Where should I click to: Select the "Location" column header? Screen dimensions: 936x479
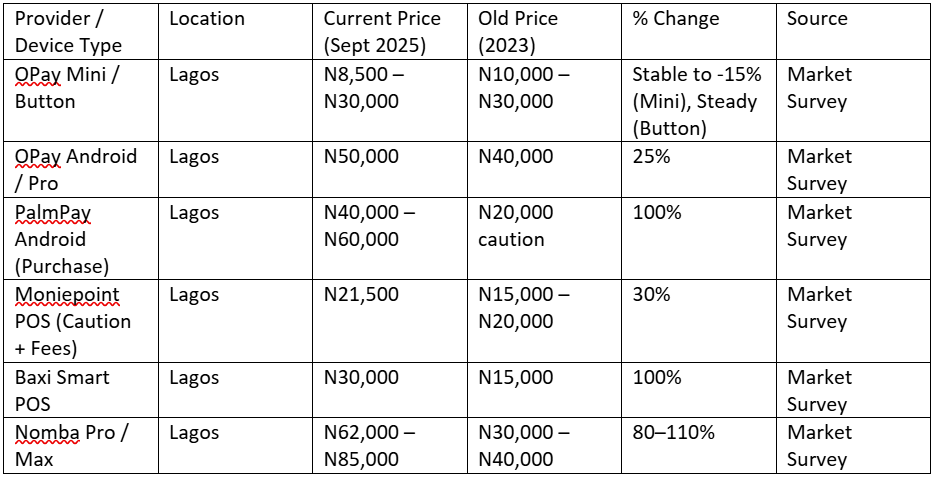(207, 19)
